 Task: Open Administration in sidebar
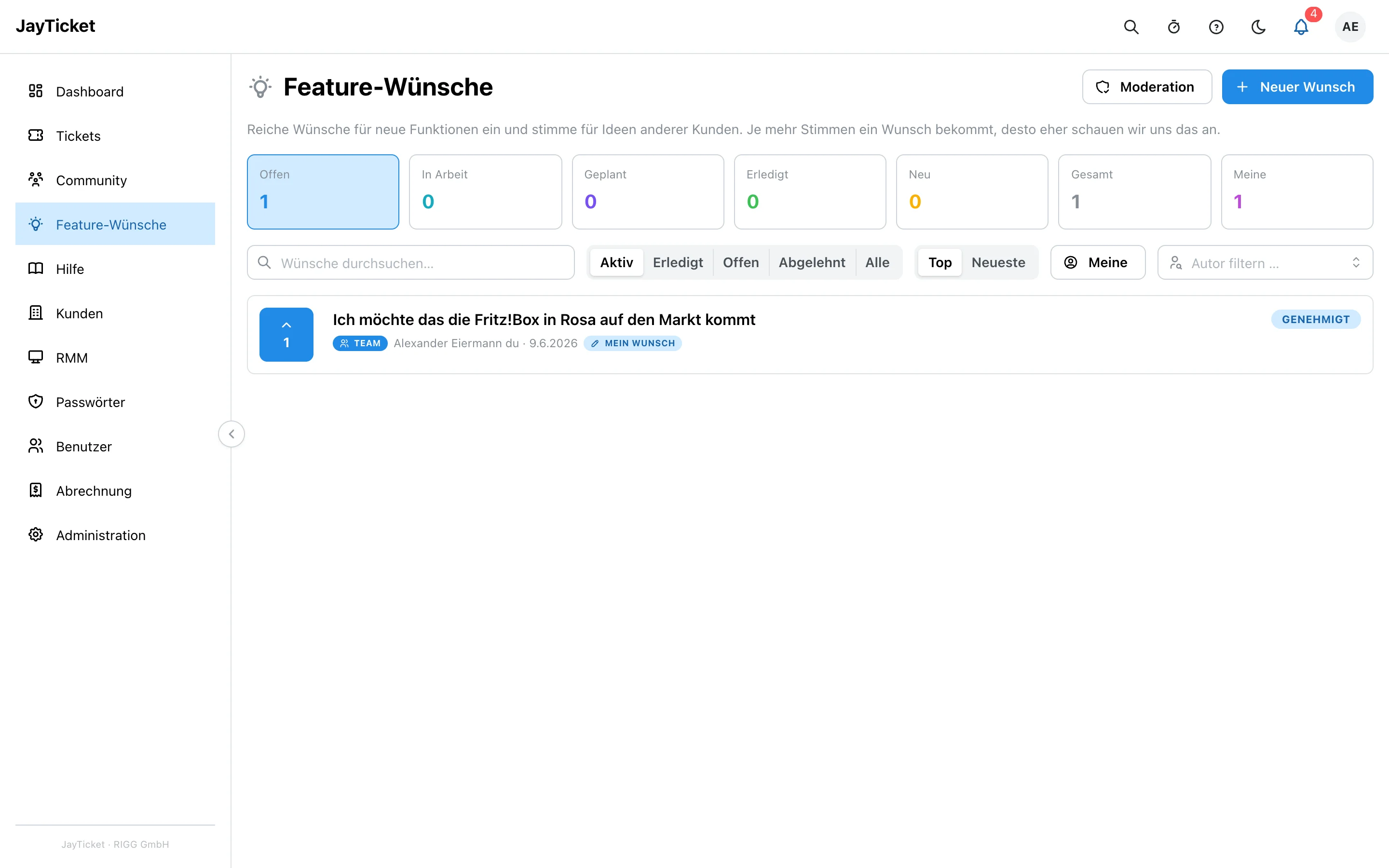[x=115, y=535]
